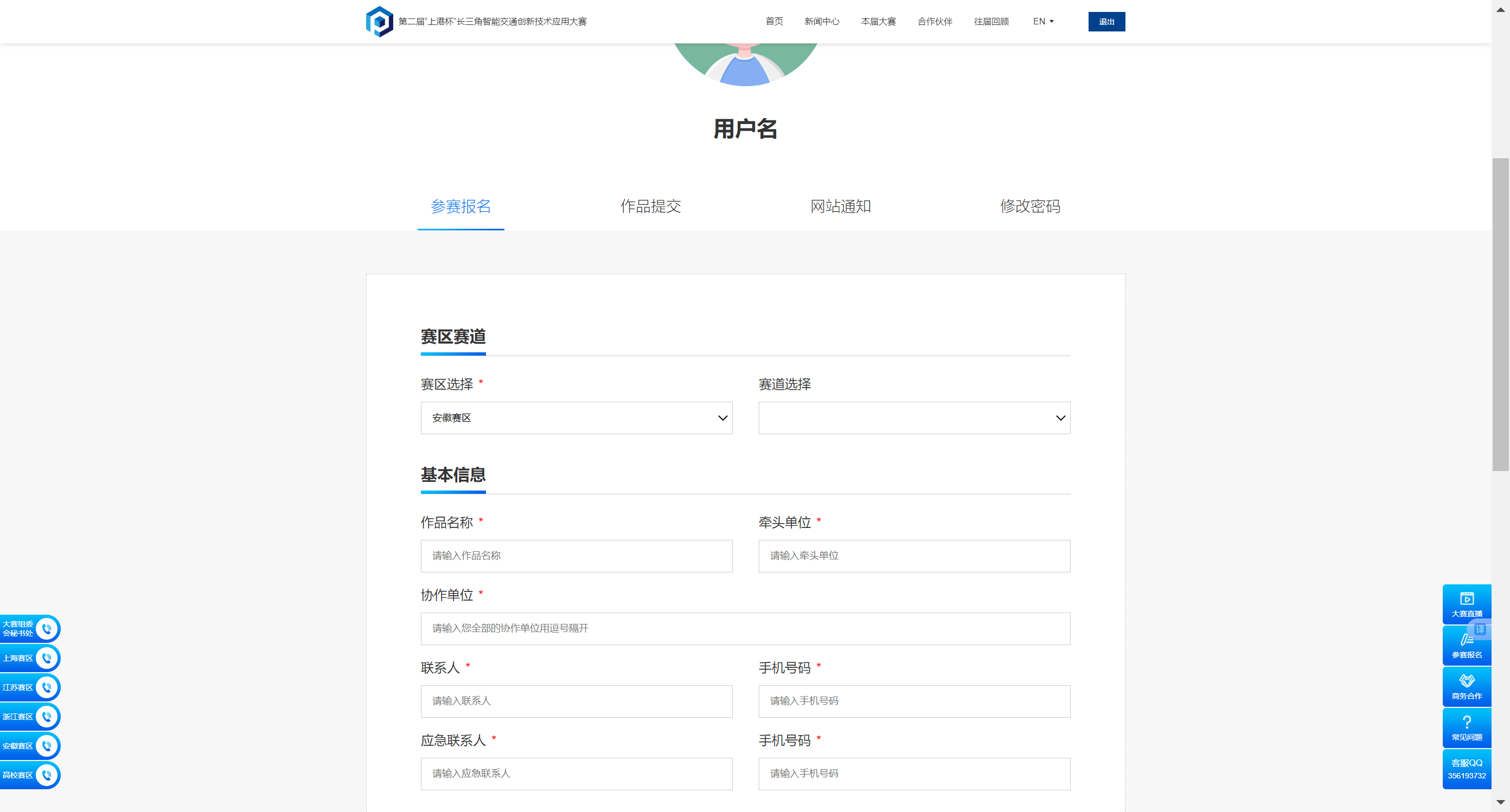Open the EN language dropdown
Viewport: 1510px width, 812px height.
tap(1043, 22)
